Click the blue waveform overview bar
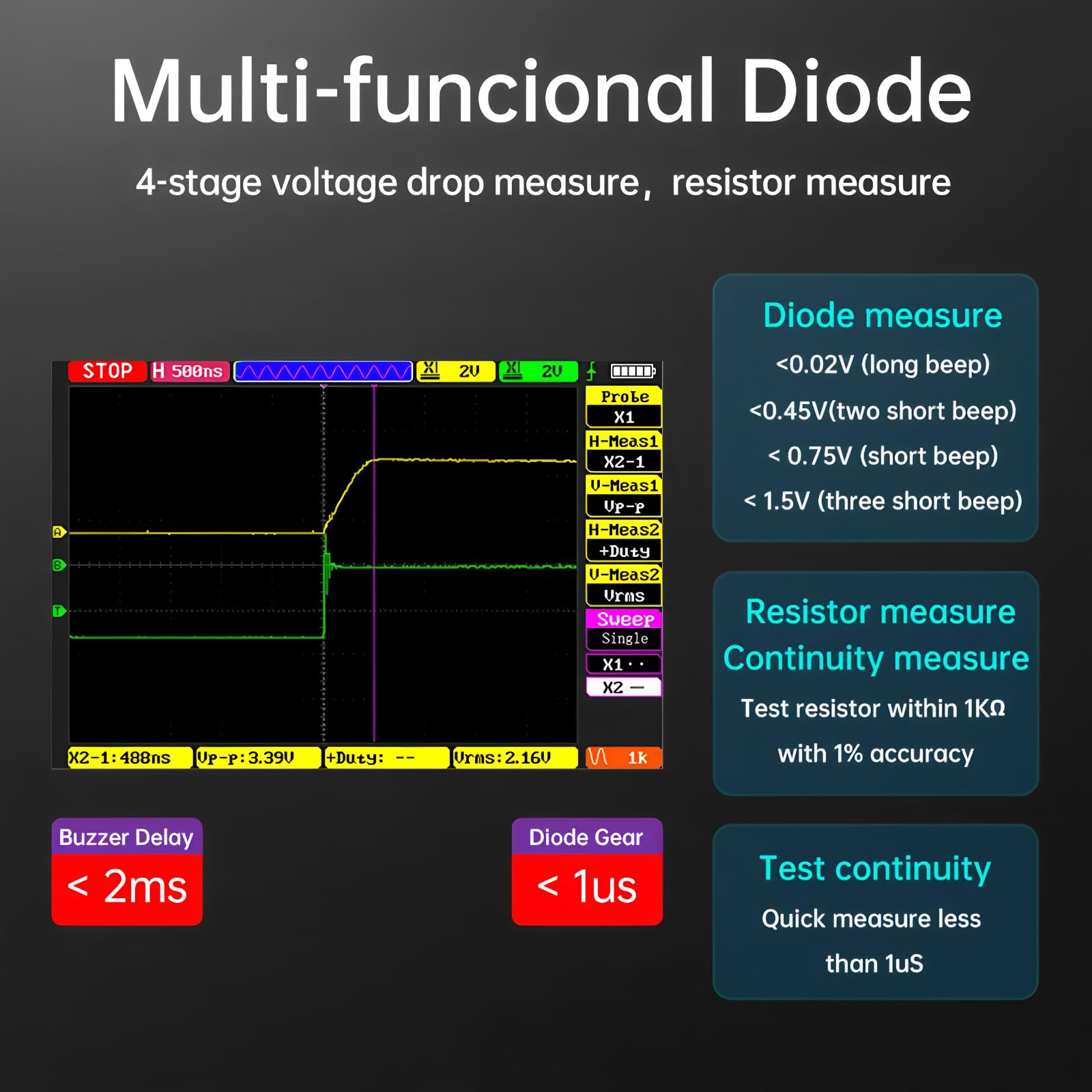Image resolution: width=1092 pixels, height=1092 pixels. (324, 371)
